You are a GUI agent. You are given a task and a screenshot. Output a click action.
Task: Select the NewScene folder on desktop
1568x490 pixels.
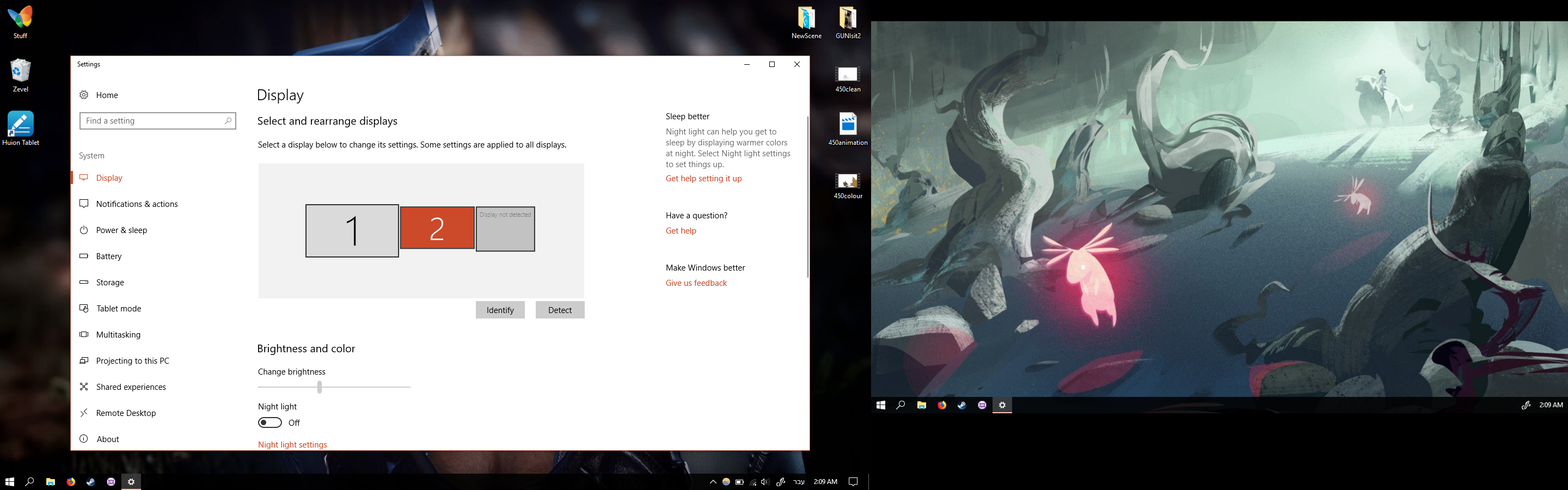click(806, 22)
